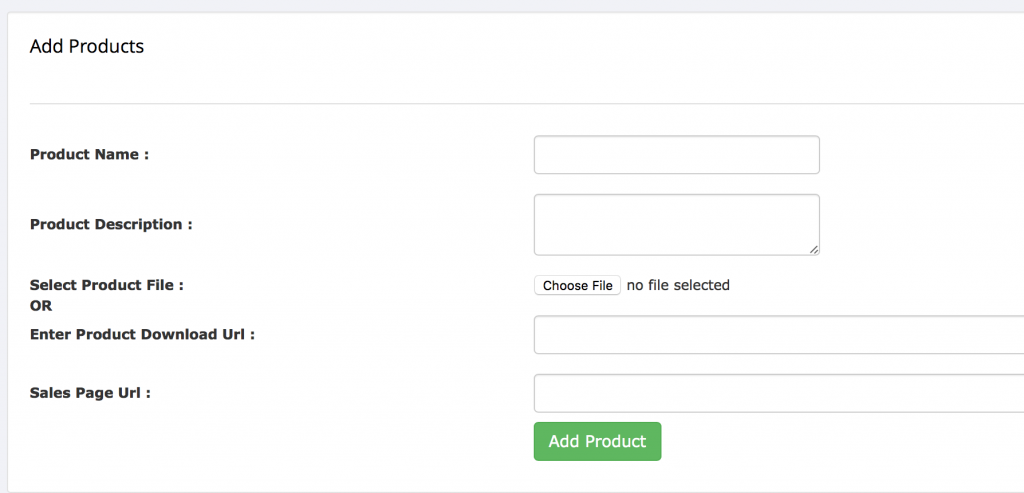Click the gray area below the form panel
Image resolution: width=1024 pixels, height=493 pixels.
[x=500, y=491]
